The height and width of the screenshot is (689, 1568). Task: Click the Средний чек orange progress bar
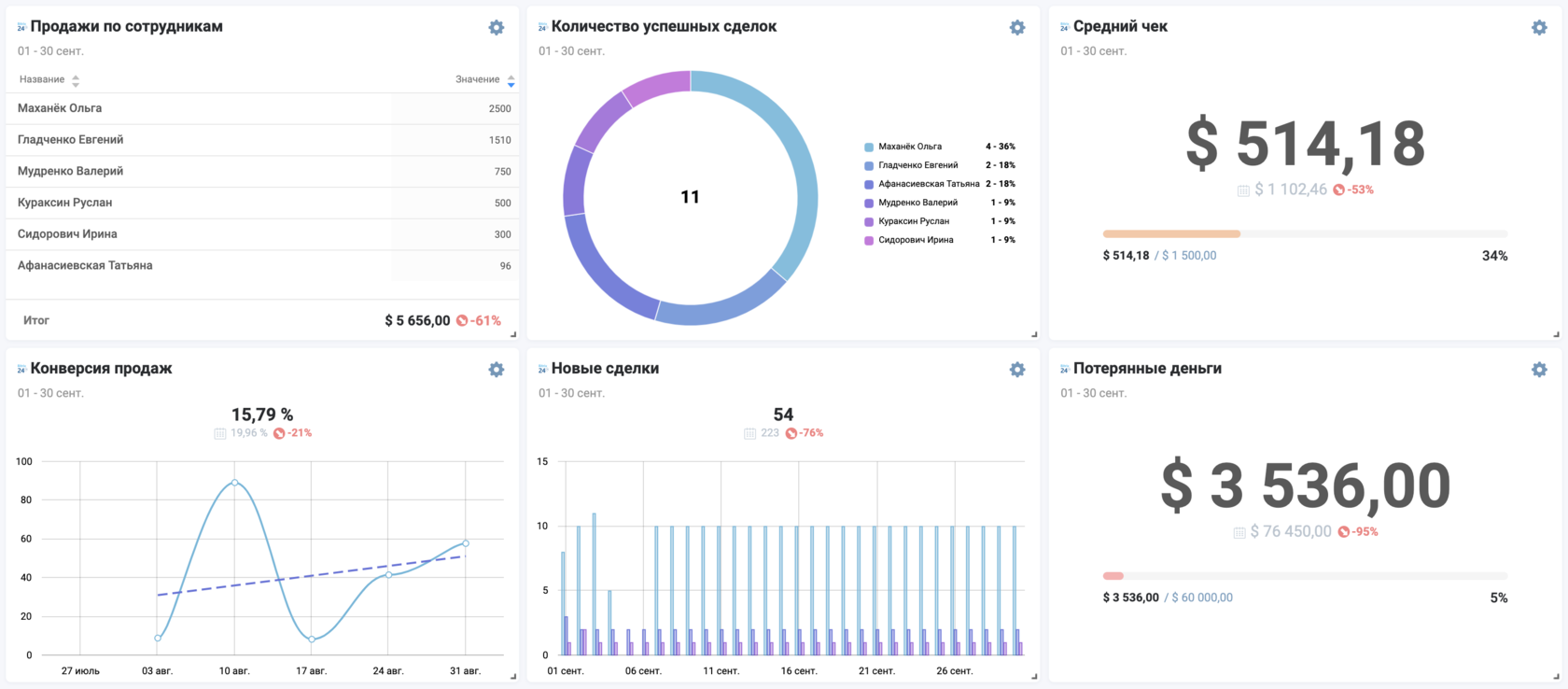tap(1171, 233)
